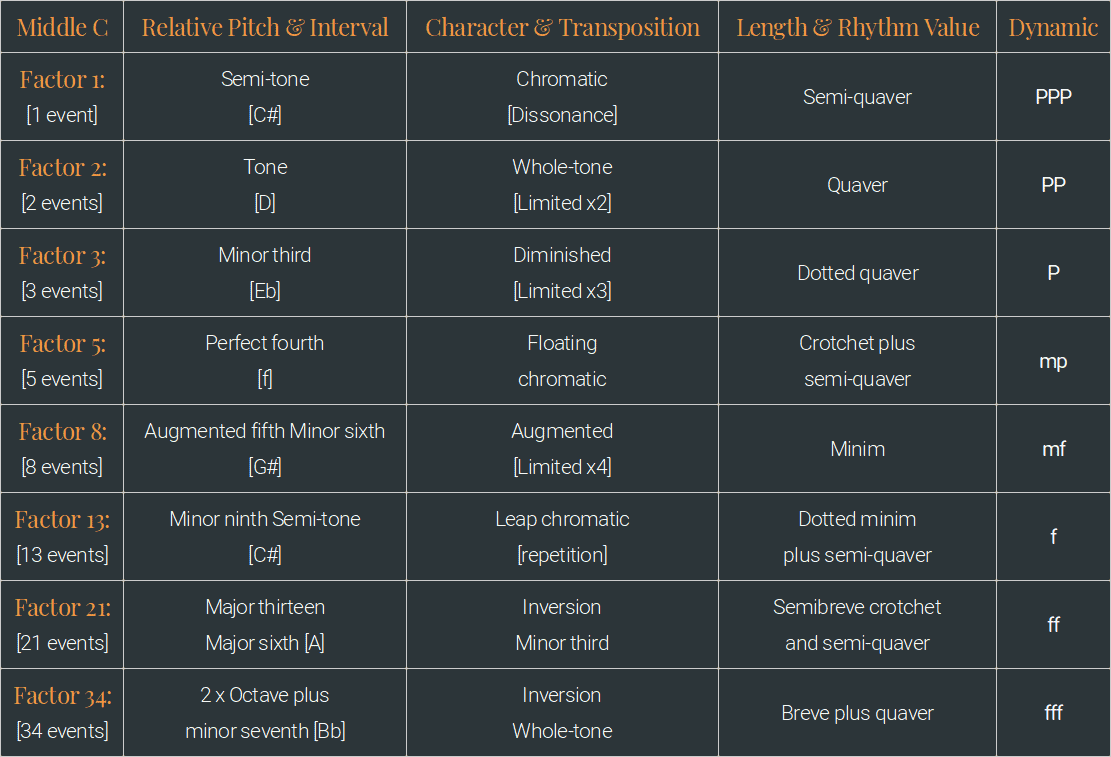
Task: Click the Dotted quaver cell
Action: [x=857, y=272]
